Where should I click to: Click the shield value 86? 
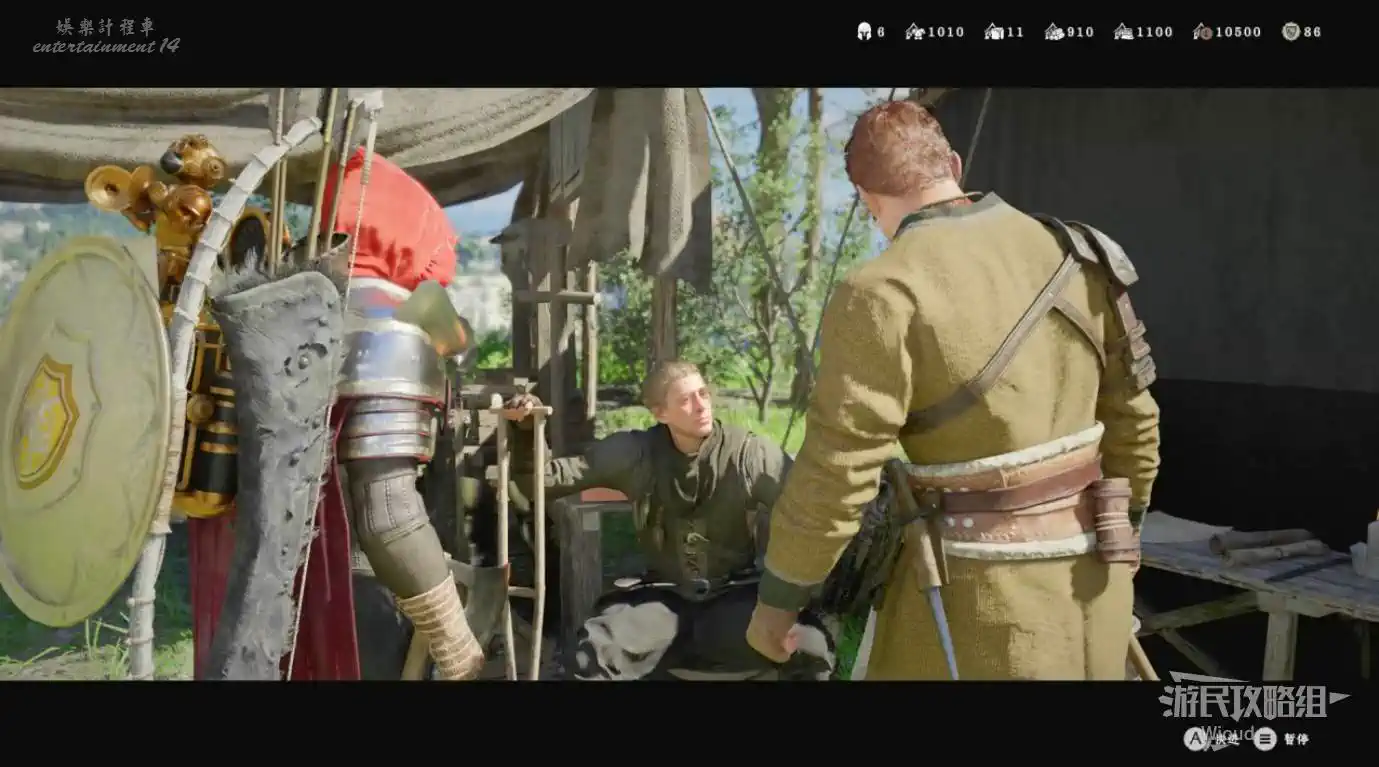[x=1312, y=32]
